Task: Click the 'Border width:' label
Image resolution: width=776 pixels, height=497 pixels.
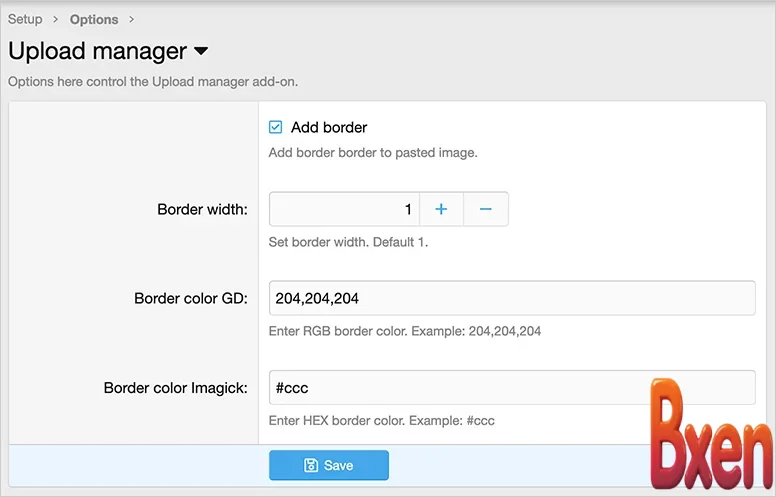Action: point(202,209)
